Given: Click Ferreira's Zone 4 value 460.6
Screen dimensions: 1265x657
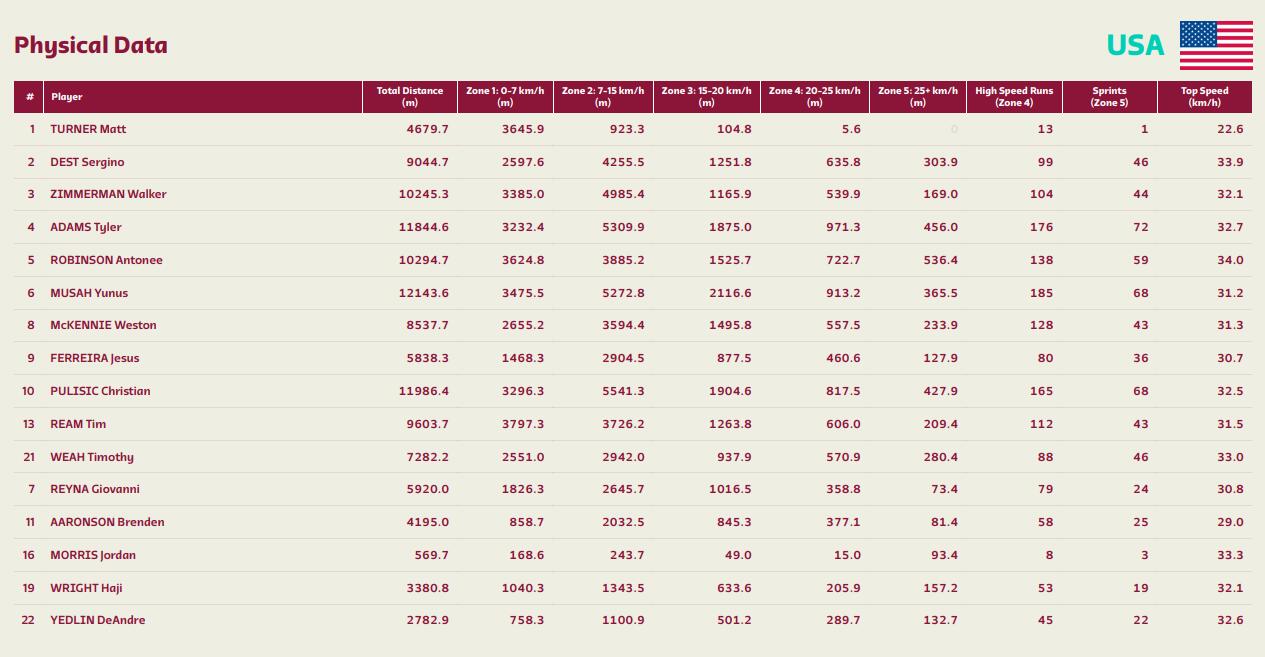Looking at the screenshot, I should 843,358.
